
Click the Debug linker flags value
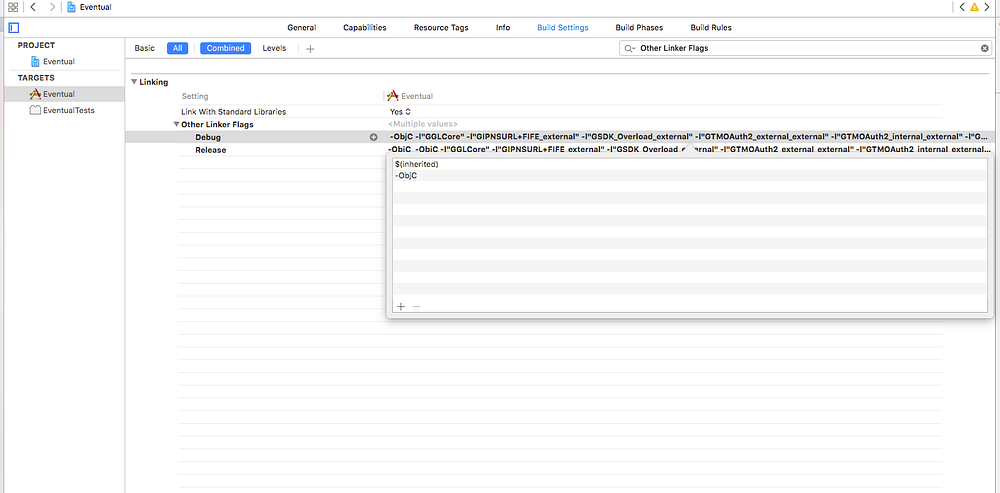(689, 137)
